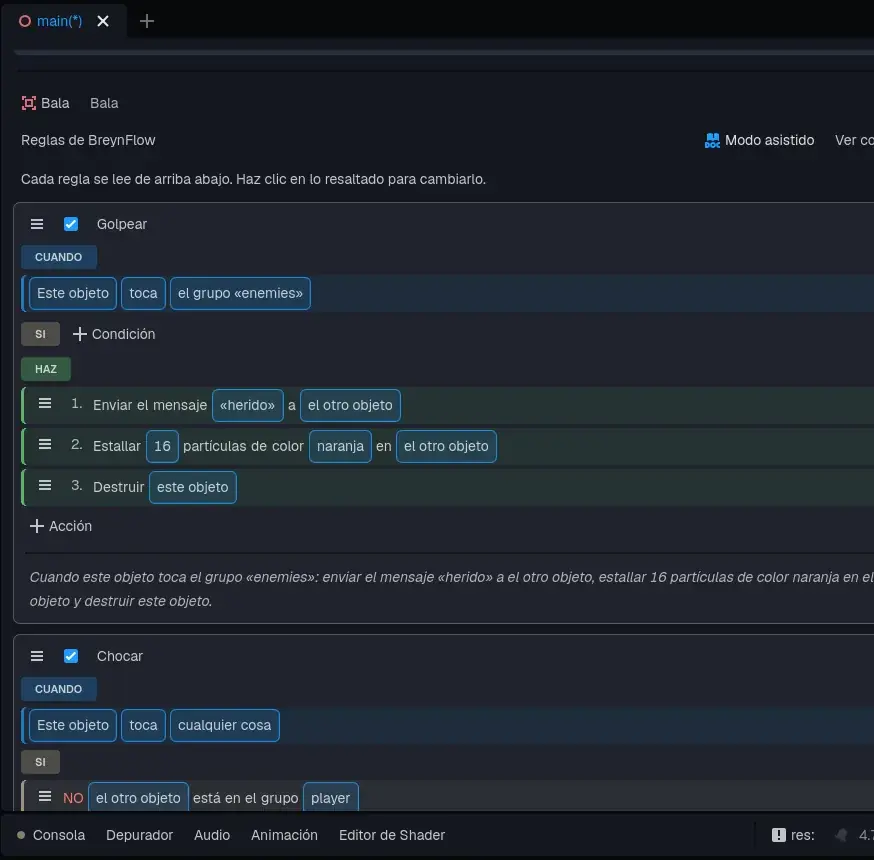The image size is (874, 860).
Task: Disable the Chocar rule checkbox
Action: tap(71, 656)
